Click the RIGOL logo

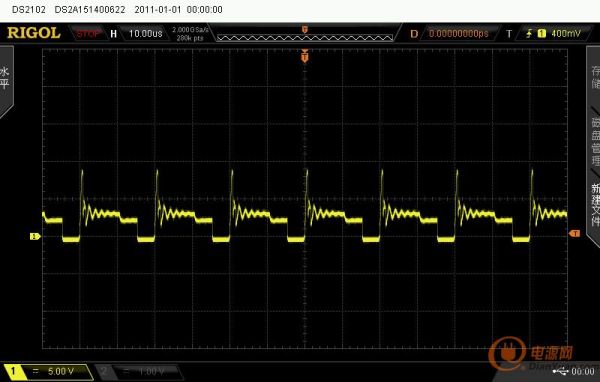coord(34,33)
